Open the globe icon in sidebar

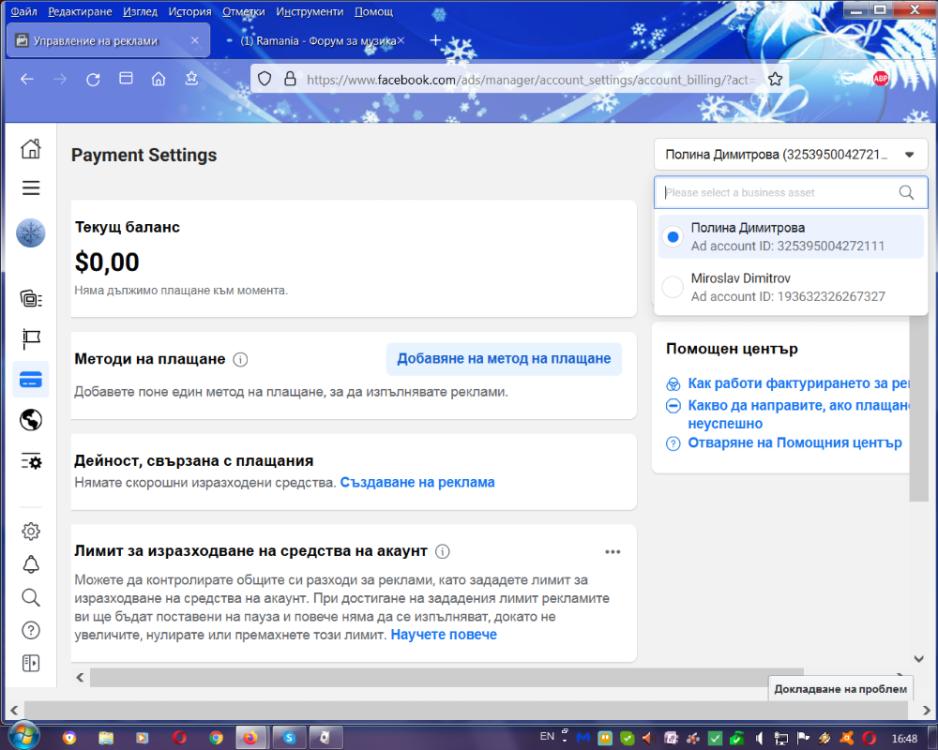(x=31, y=420)
